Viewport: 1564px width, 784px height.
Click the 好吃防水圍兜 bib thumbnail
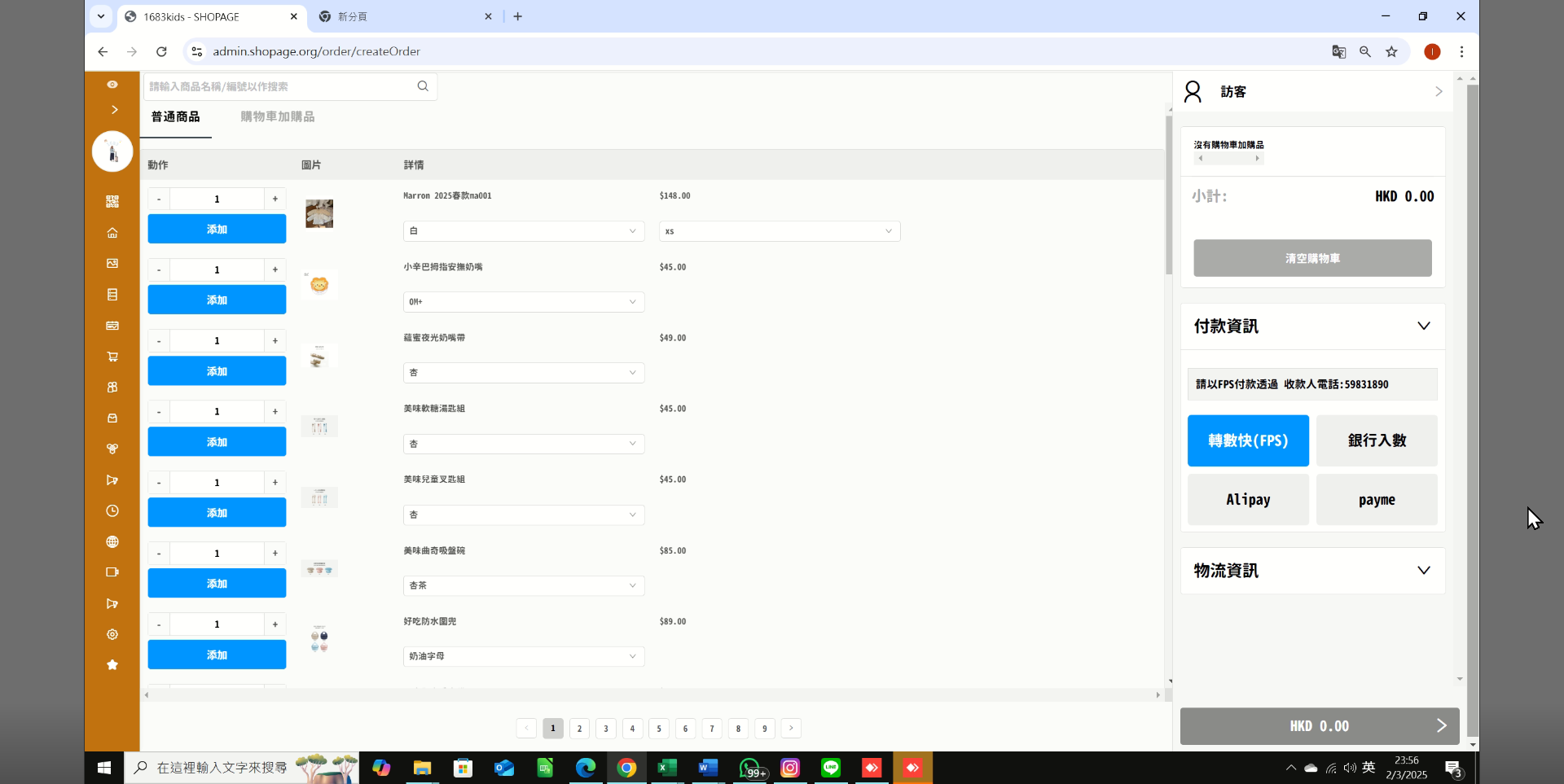(x=319, y=640)
